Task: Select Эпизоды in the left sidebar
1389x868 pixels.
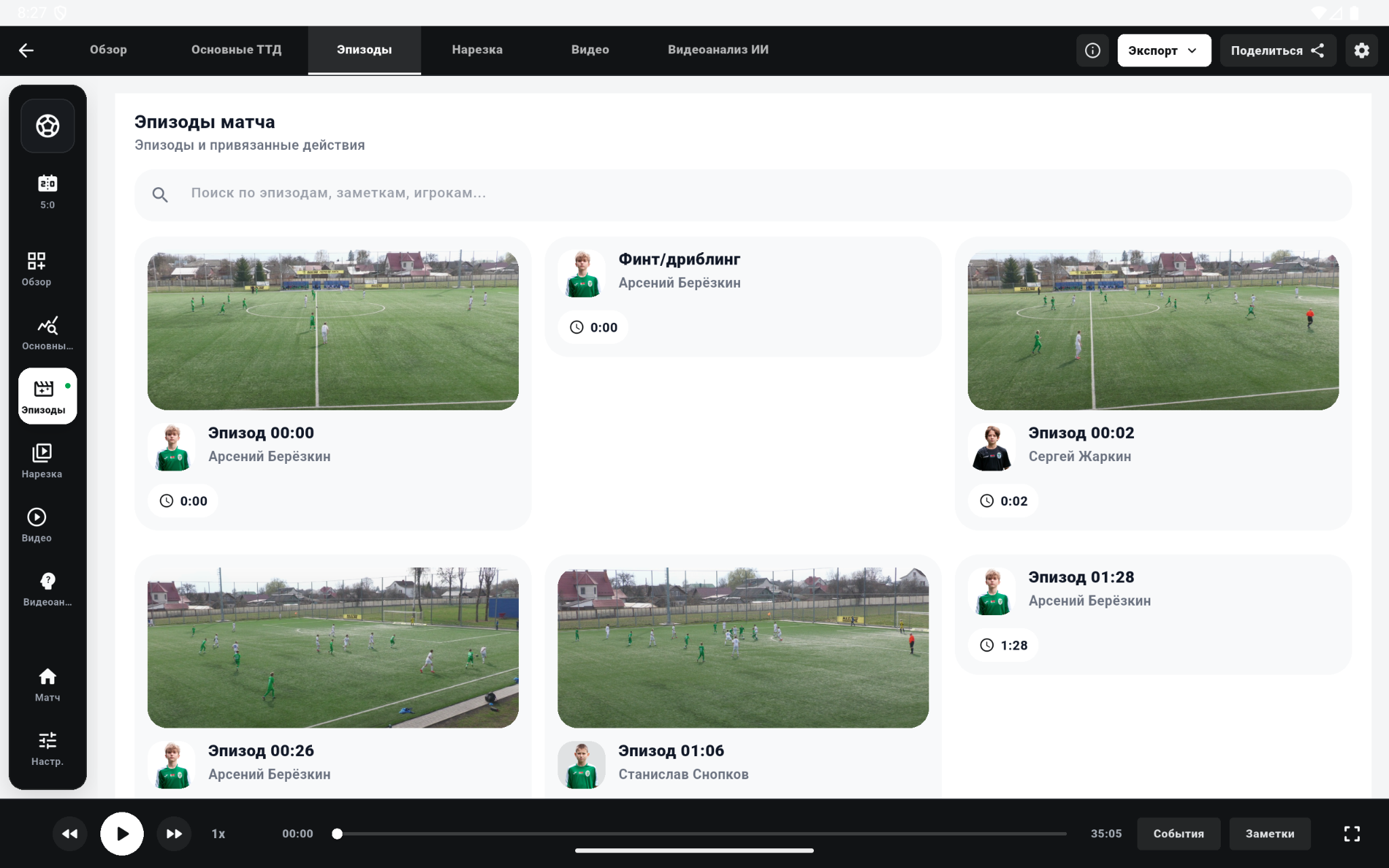Action: point(47,396)
